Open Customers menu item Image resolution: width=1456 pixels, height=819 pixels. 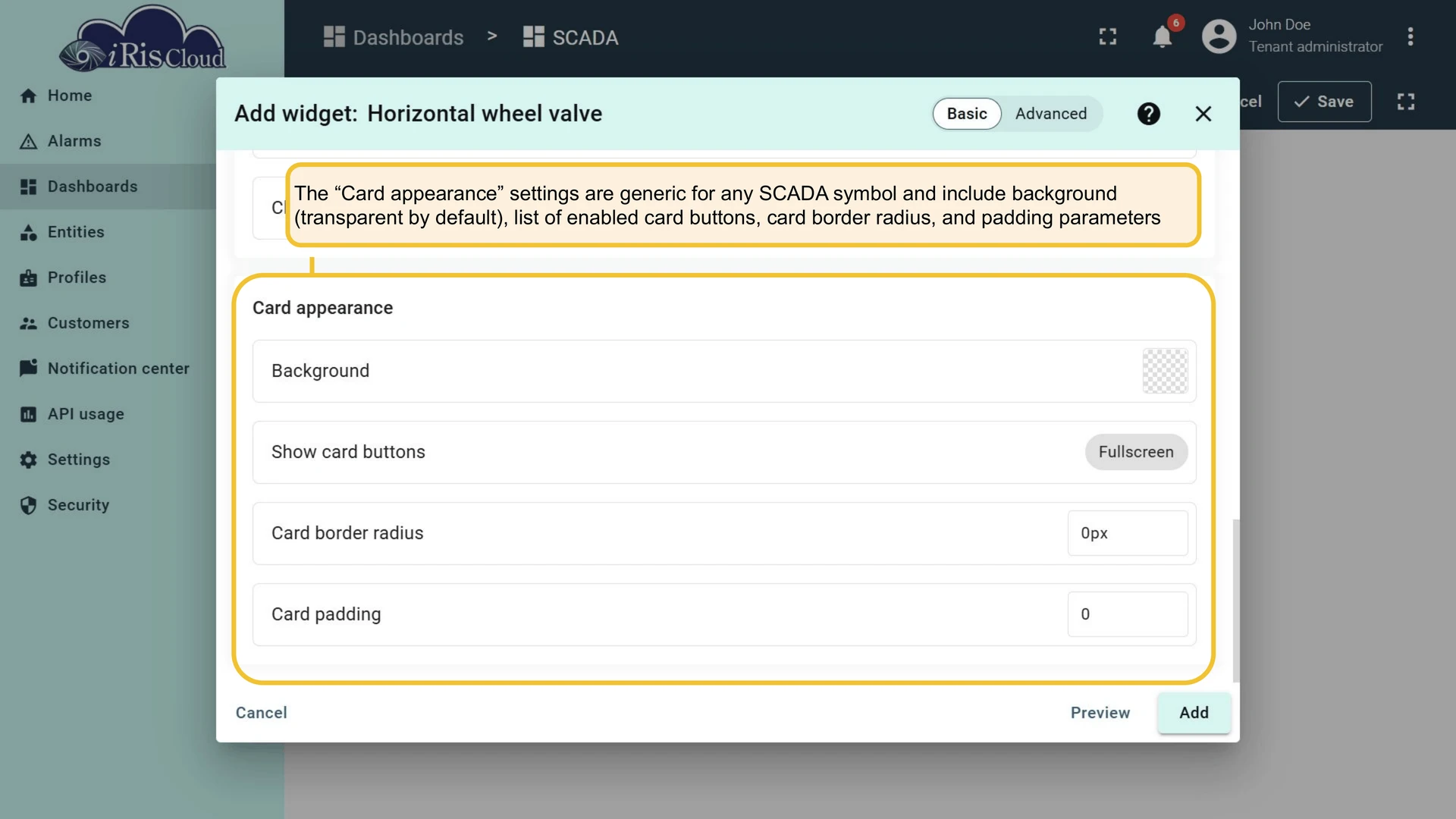click(108, 323)
